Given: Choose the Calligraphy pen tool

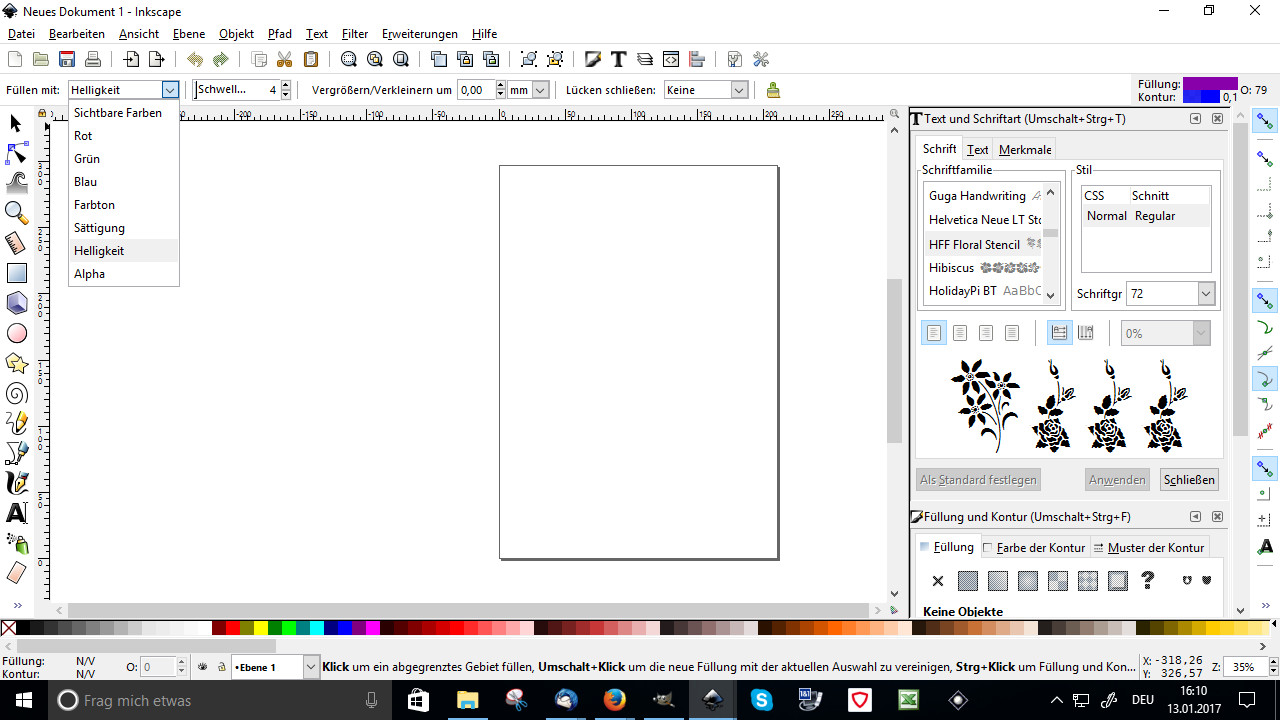Looking at the screenshot, I should [x=17, y=483].
